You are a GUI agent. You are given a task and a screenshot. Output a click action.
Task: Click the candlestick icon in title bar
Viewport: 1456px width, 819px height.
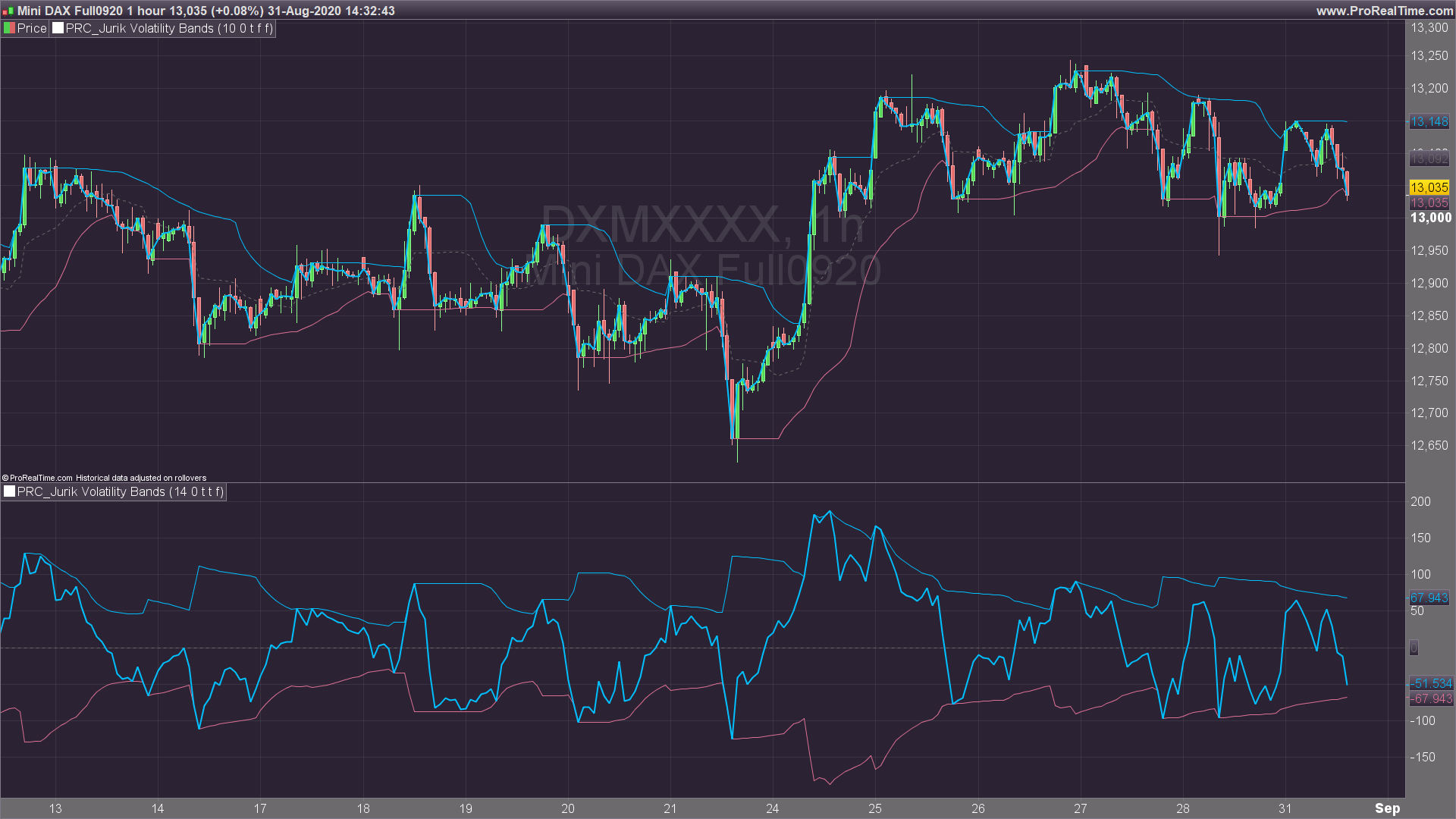coord(8,11)
